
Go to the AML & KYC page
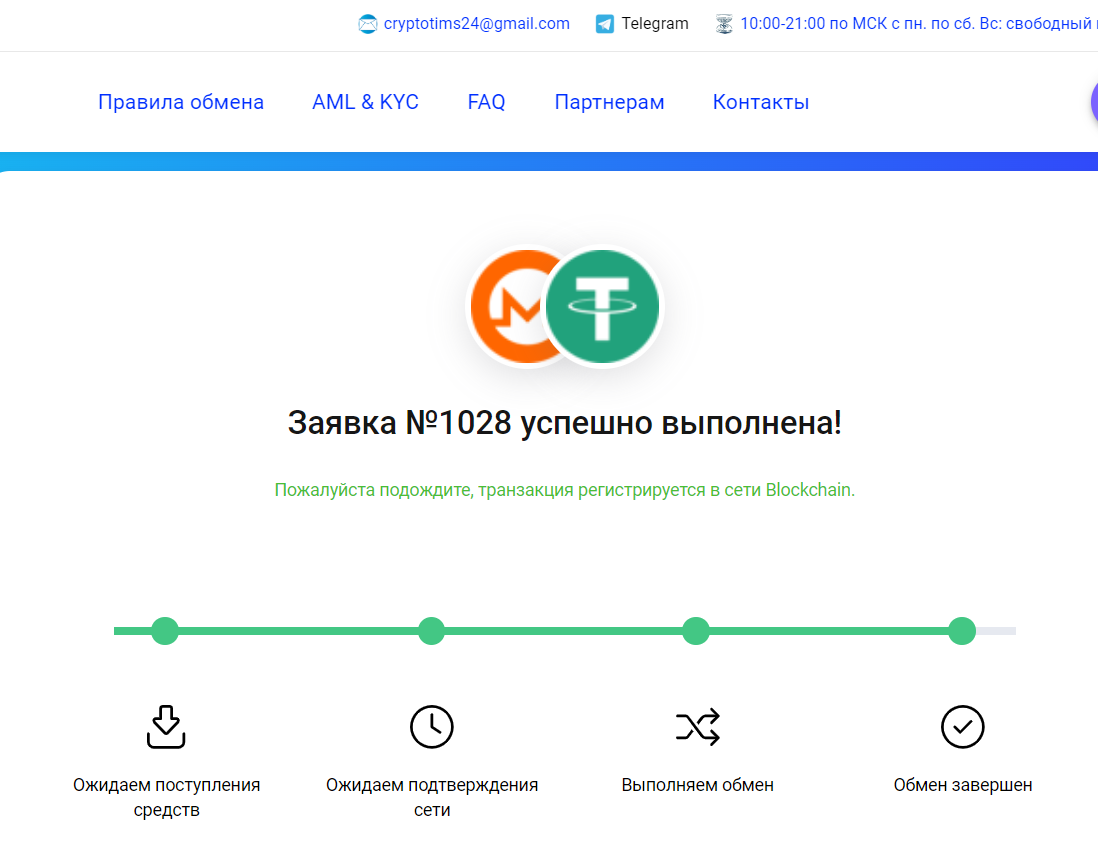coord(366,102)
